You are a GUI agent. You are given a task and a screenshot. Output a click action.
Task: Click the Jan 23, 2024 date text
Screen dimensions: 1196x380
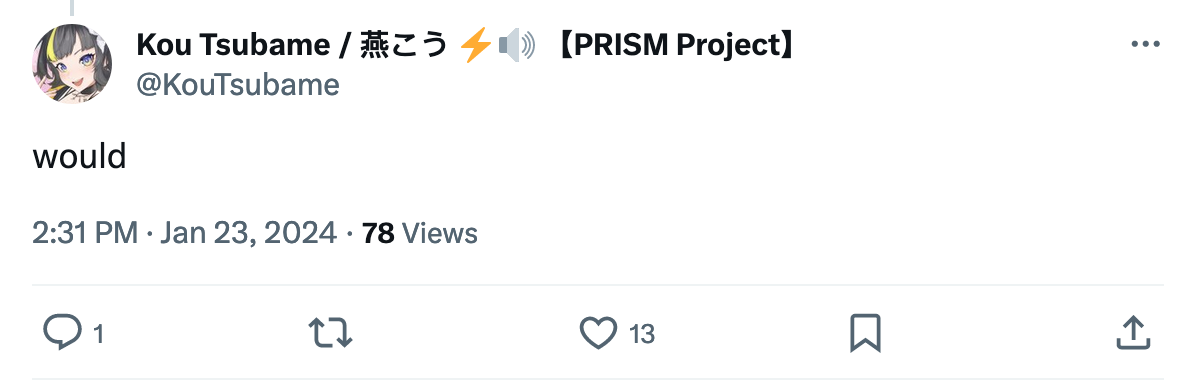[x=249, y=233]
